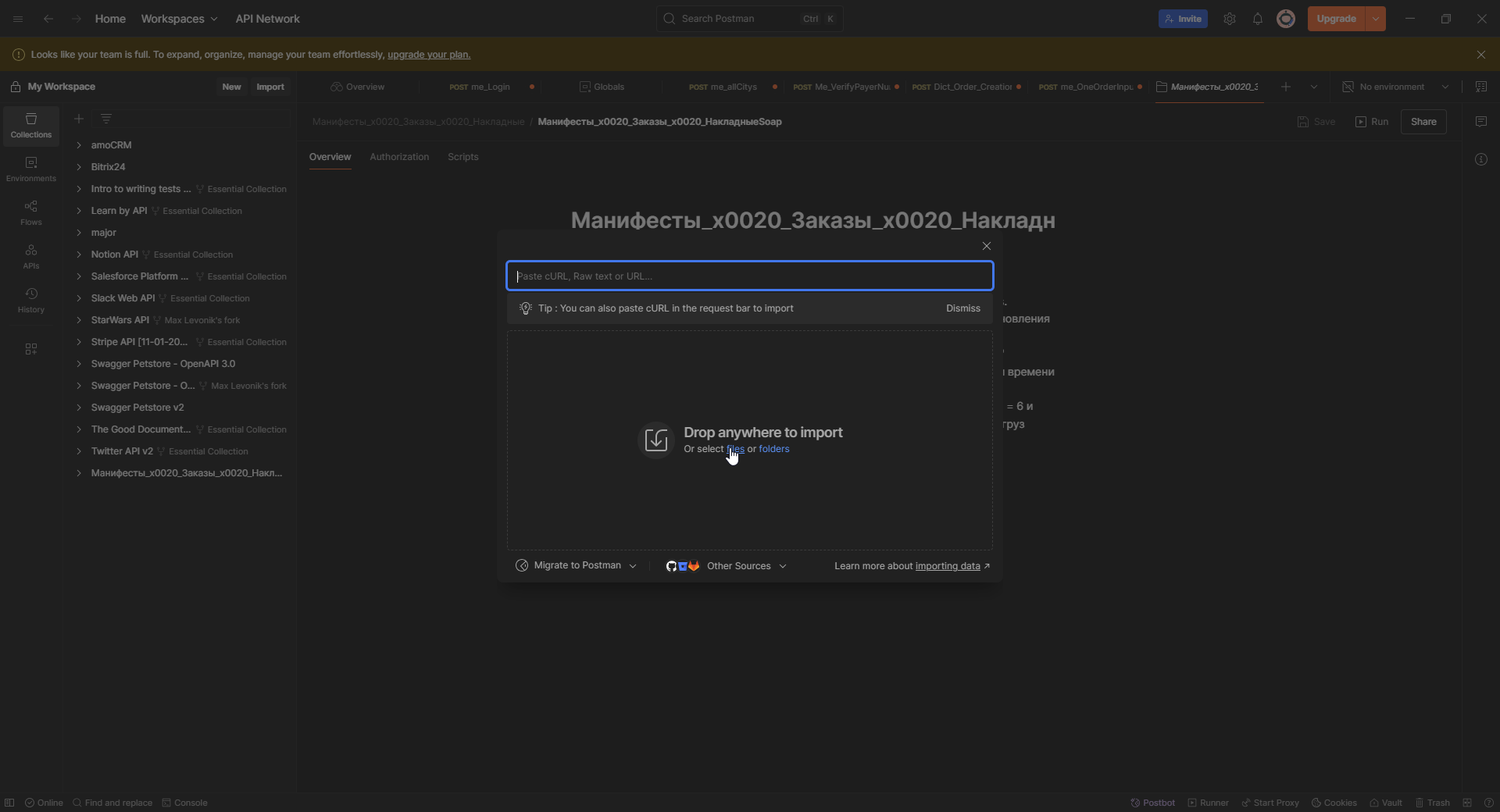Open the Scripts tab
This screenshot has height=812, width=1500.
point(463,157)
